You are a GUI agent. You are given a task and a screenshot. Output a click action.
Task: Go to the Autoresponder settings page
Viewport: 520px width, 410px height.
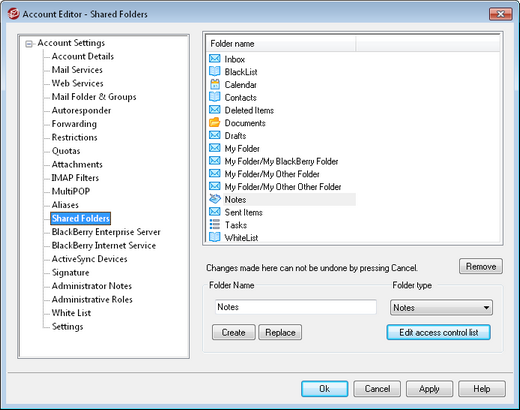81,111
